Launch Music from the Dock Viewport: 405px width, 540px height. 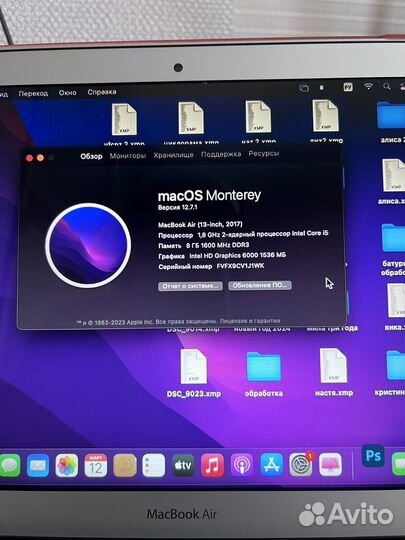point(212,465)
